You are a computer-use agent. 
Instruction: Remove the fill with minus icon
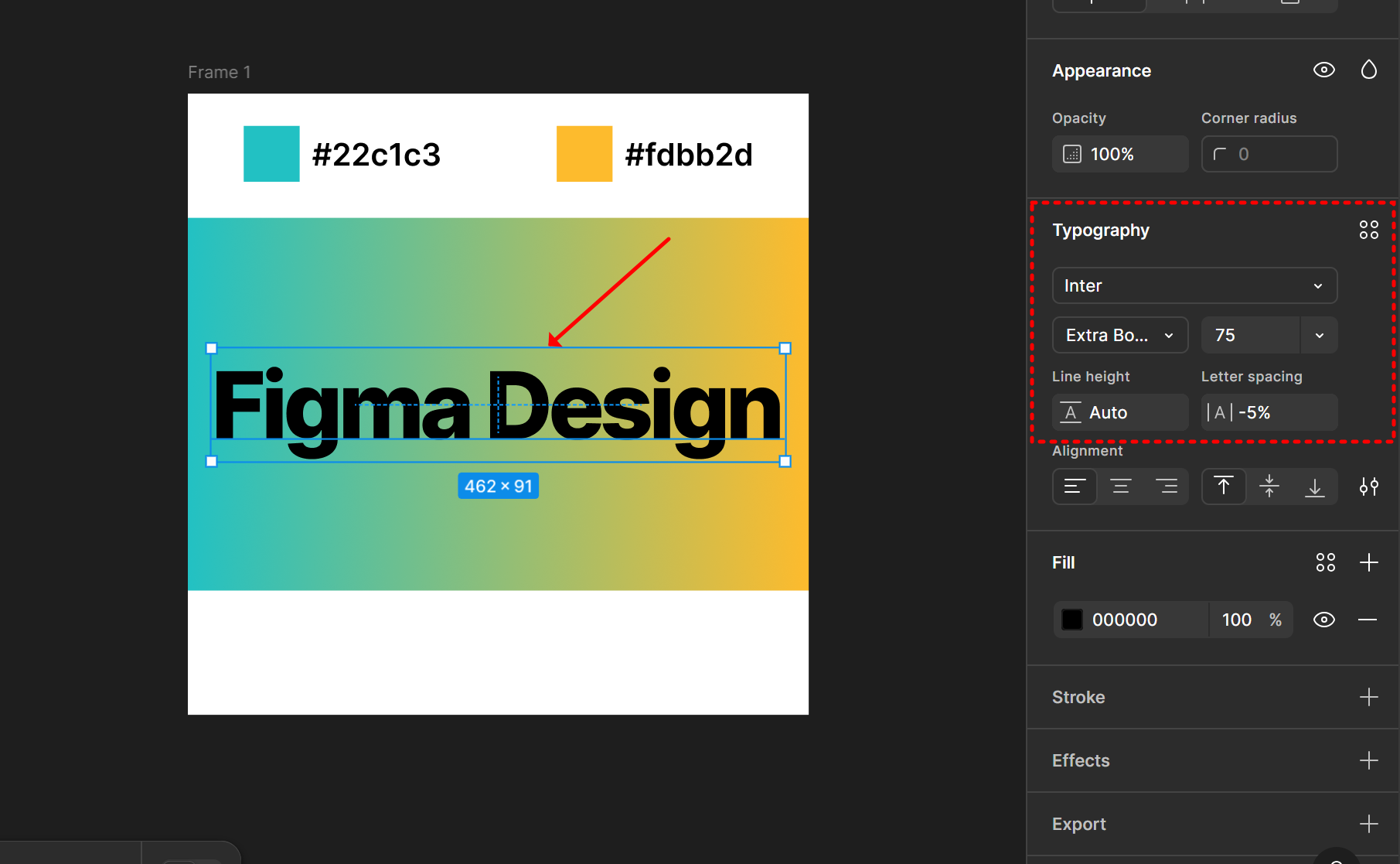pos(1368,620)
